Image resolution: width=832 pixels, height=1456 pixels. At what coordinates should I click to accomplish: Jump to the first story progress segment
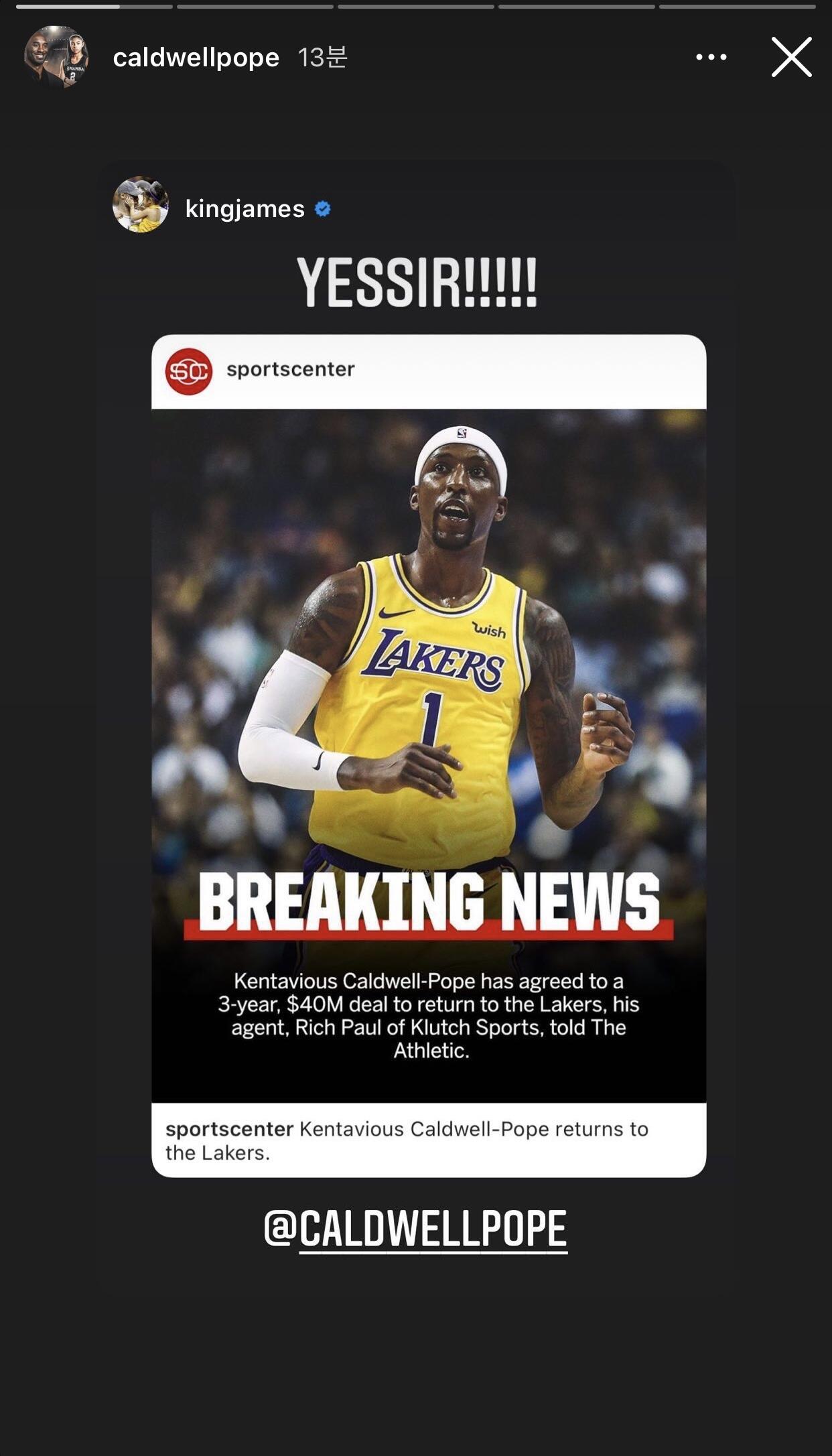pyautogui.click(x=94, y=7)
